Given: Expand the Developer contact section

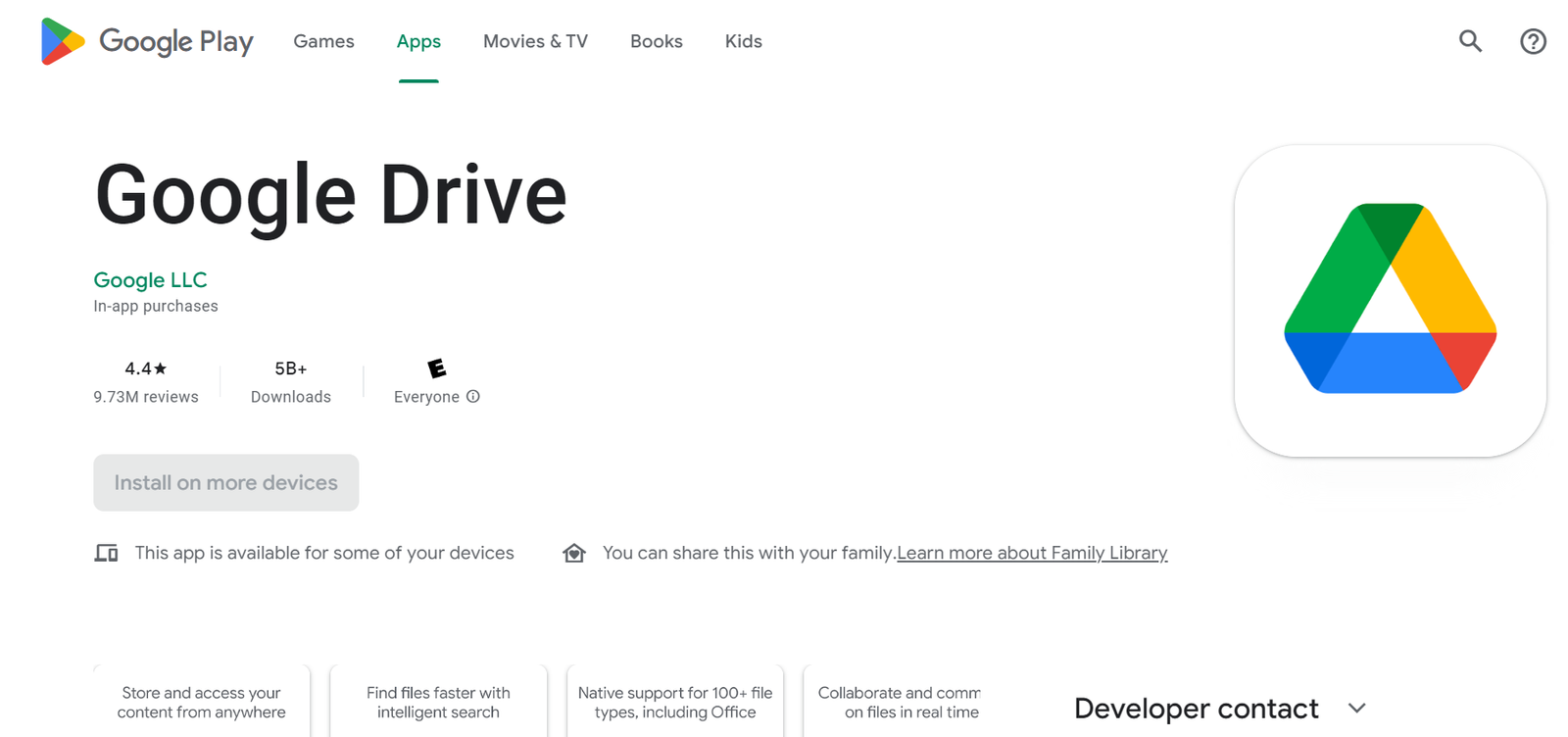Looking at the screenshot, I should [x=1356, y=708].
